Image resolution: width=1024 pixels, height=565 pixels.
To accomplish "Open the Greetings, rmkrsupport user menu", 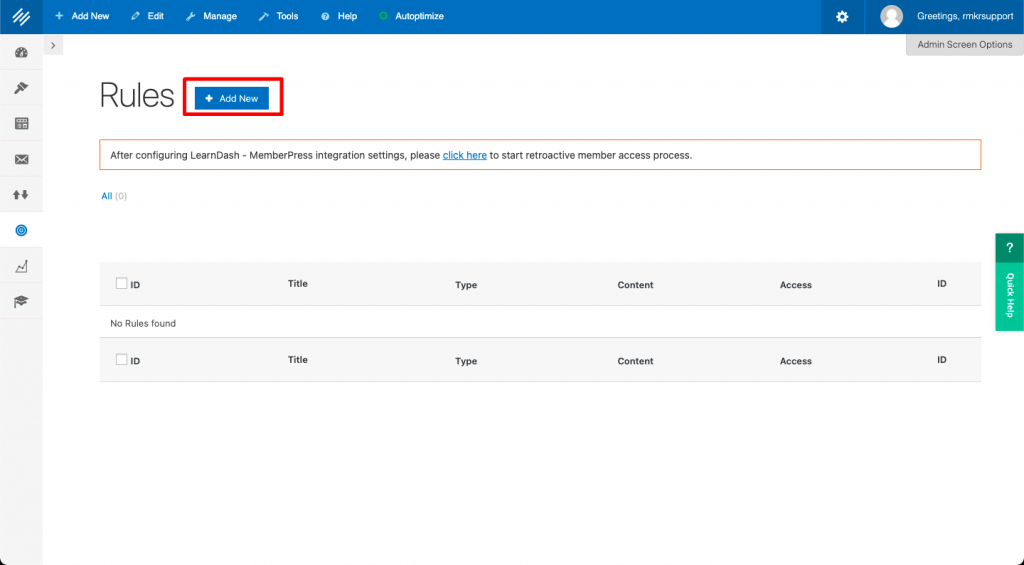I will pyautogui.click(x=946, y=17).
